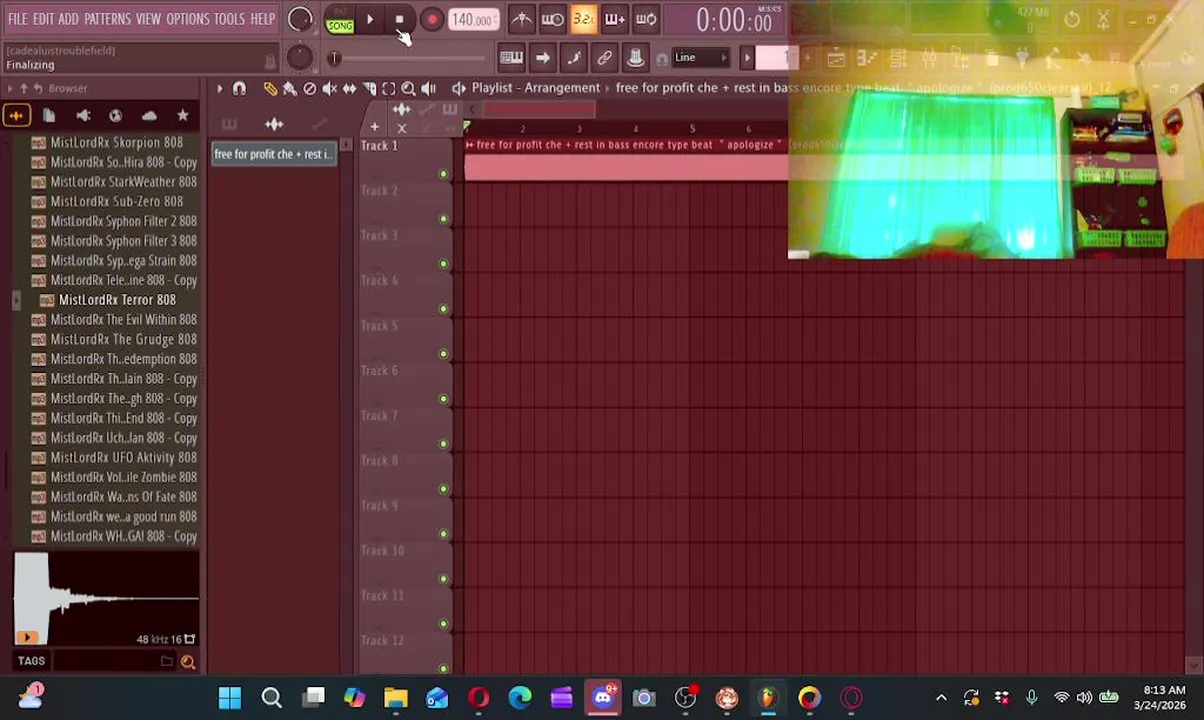The image size is (1204, 720).
Task: Click the Stop button in transport
Action: click(399, 19)
